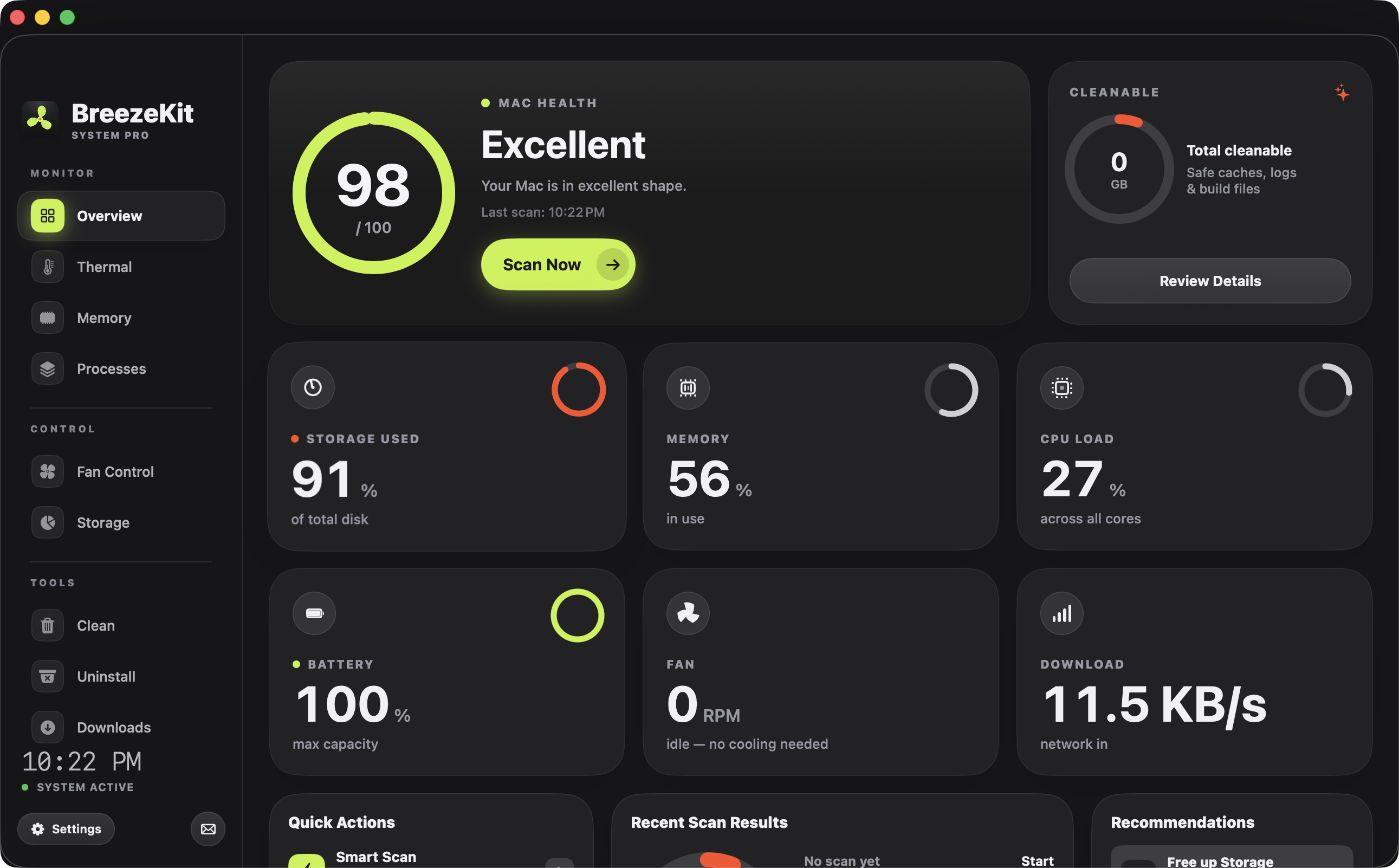Click the arrow circle inside Scan Now

pos(612,264)
